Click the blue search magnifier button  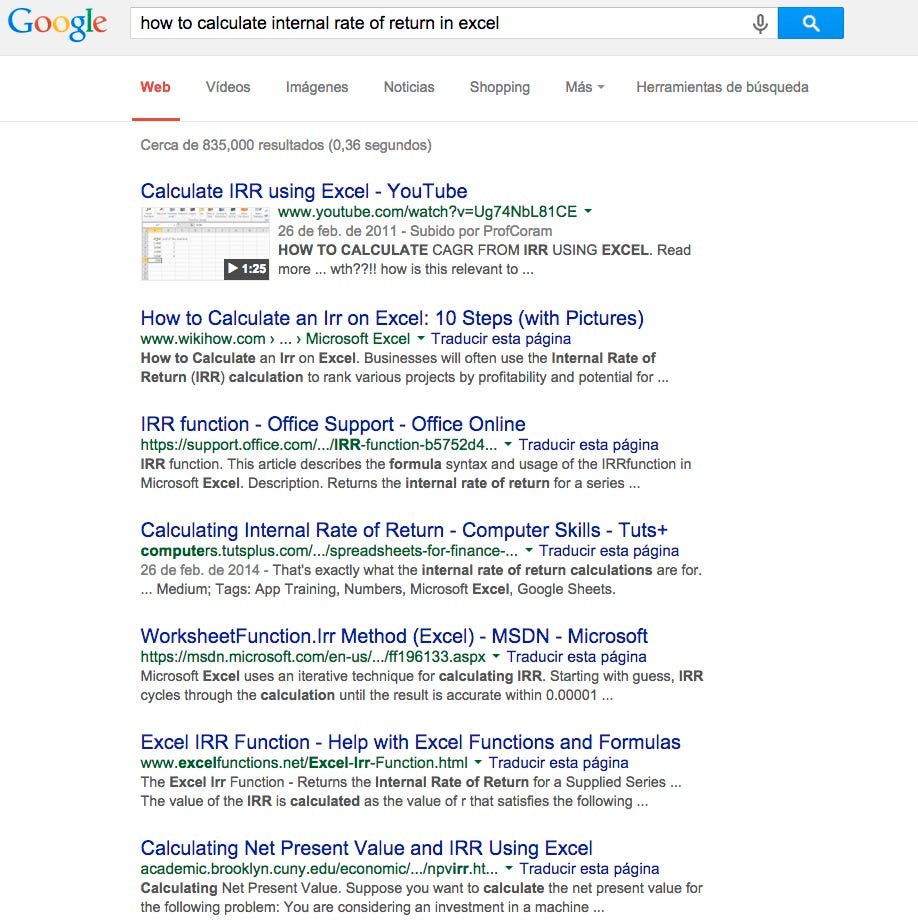(x=810, y=23)
